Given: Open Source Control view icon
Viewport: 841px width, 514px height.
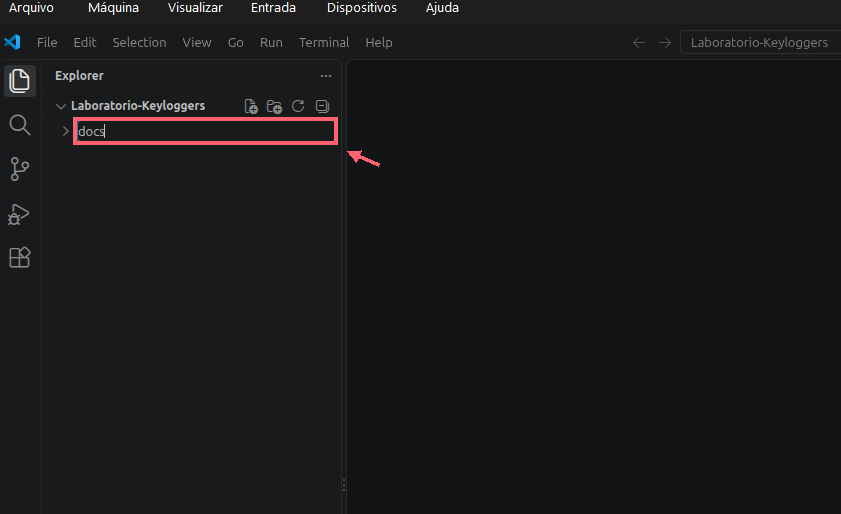Looking at the screenshot, I should [20, 169].
